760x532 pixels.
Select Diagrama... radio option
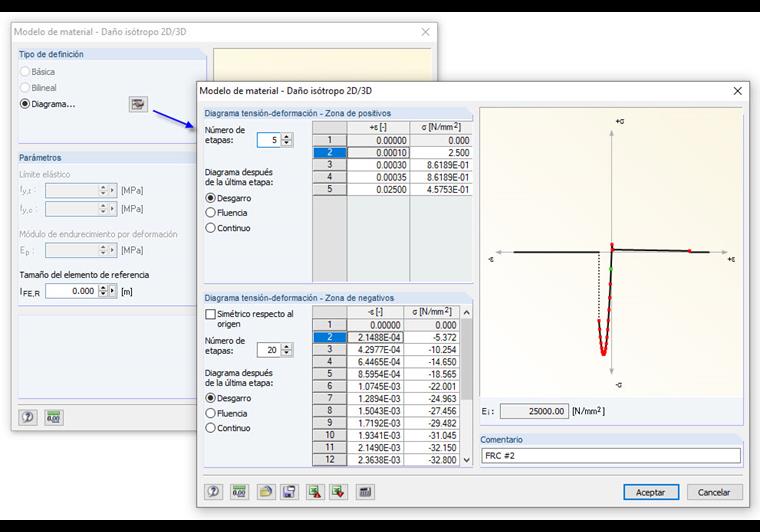pyautogui.click(x=25, y=104)
